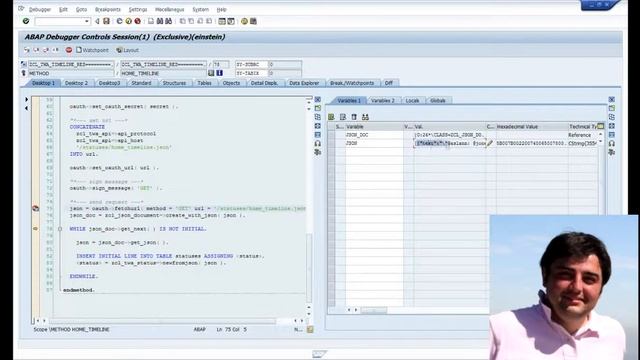Click the pencil edit icon in JSON row

click(490, 143)
